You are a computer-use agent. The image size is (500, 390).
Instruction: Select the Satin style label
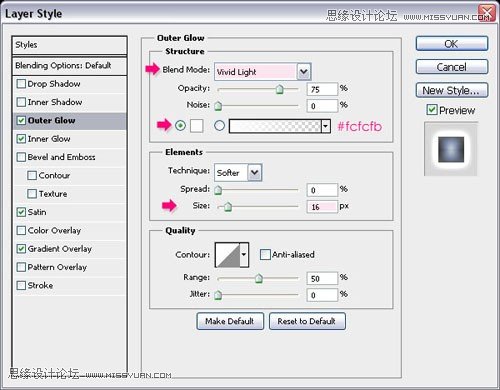pos(37,212)
